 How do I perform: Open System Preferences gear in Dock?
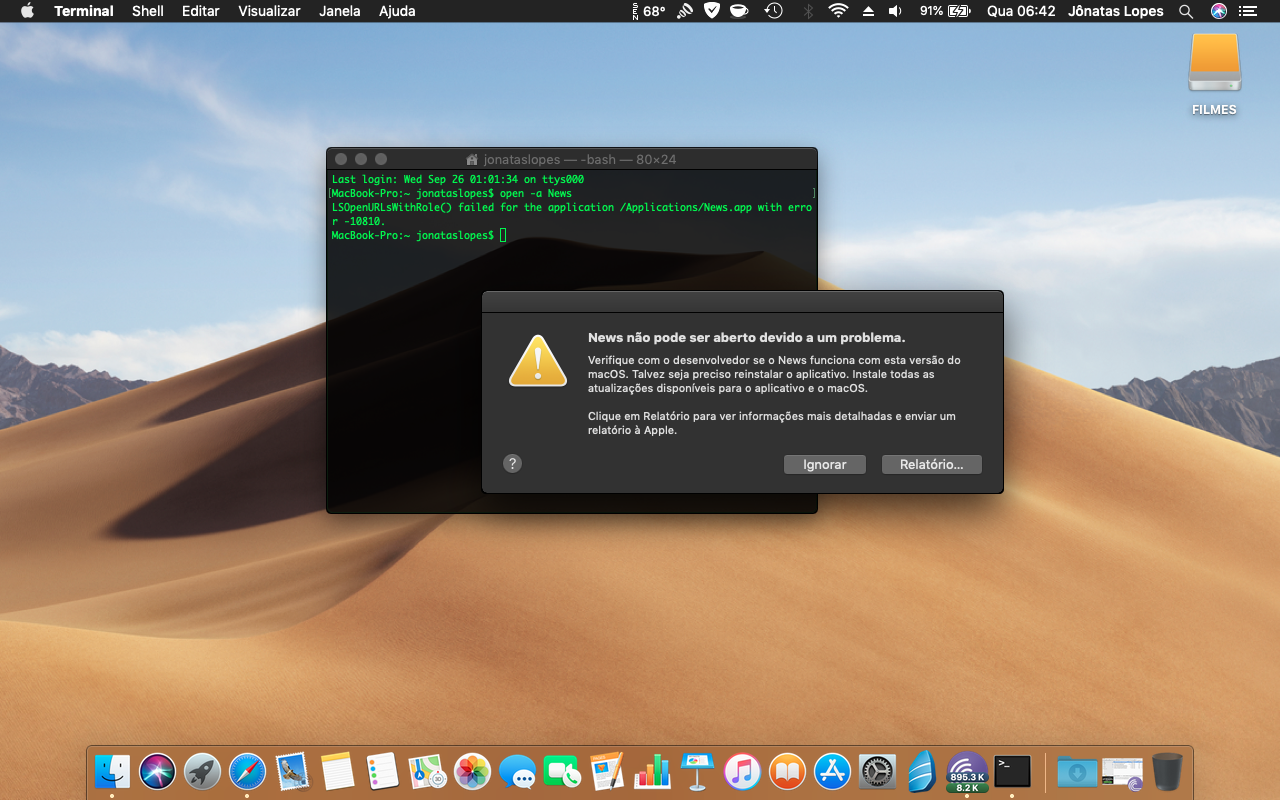[877, 771]
